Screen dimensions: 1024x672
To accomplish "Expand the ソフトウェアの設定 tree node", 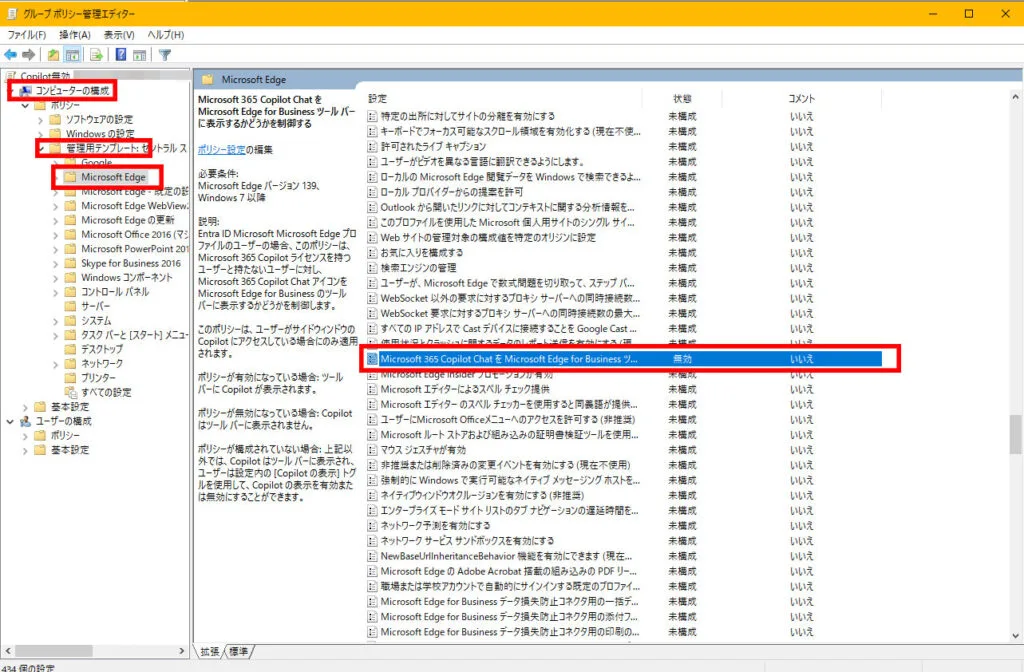I will coord(40,120).
